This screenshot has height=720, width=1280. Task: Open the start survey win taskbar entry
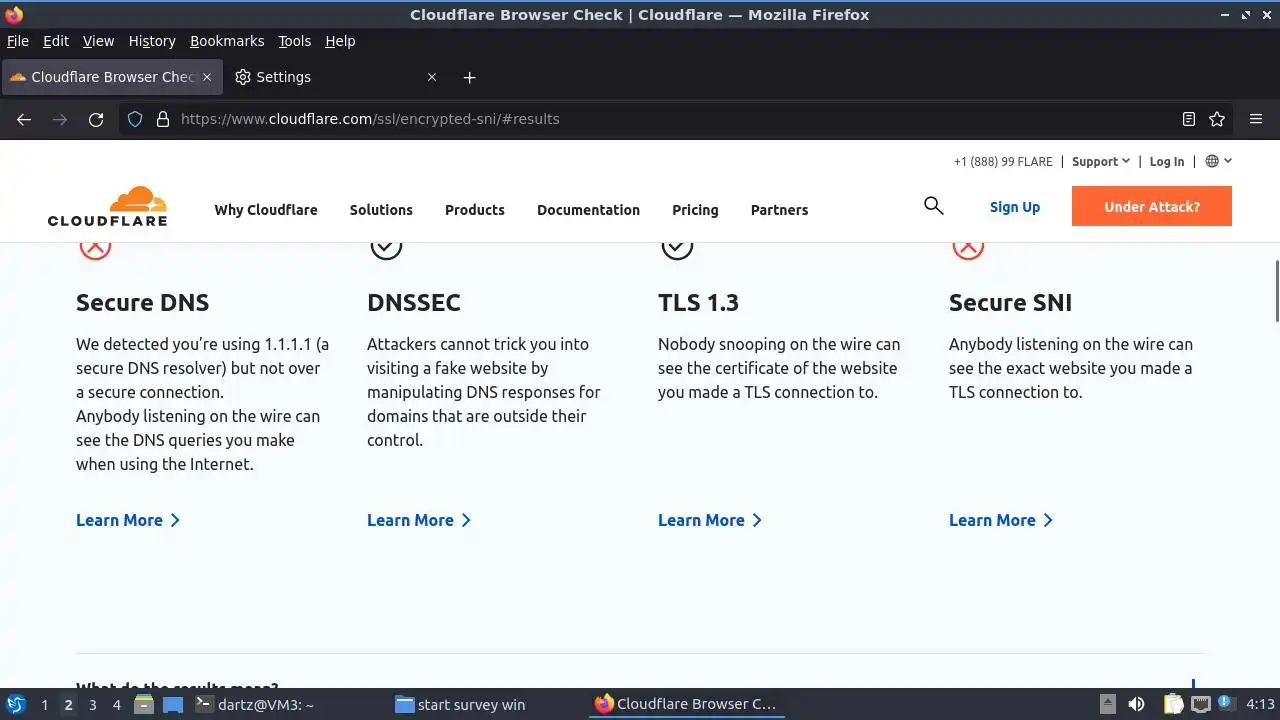[460, 704]
